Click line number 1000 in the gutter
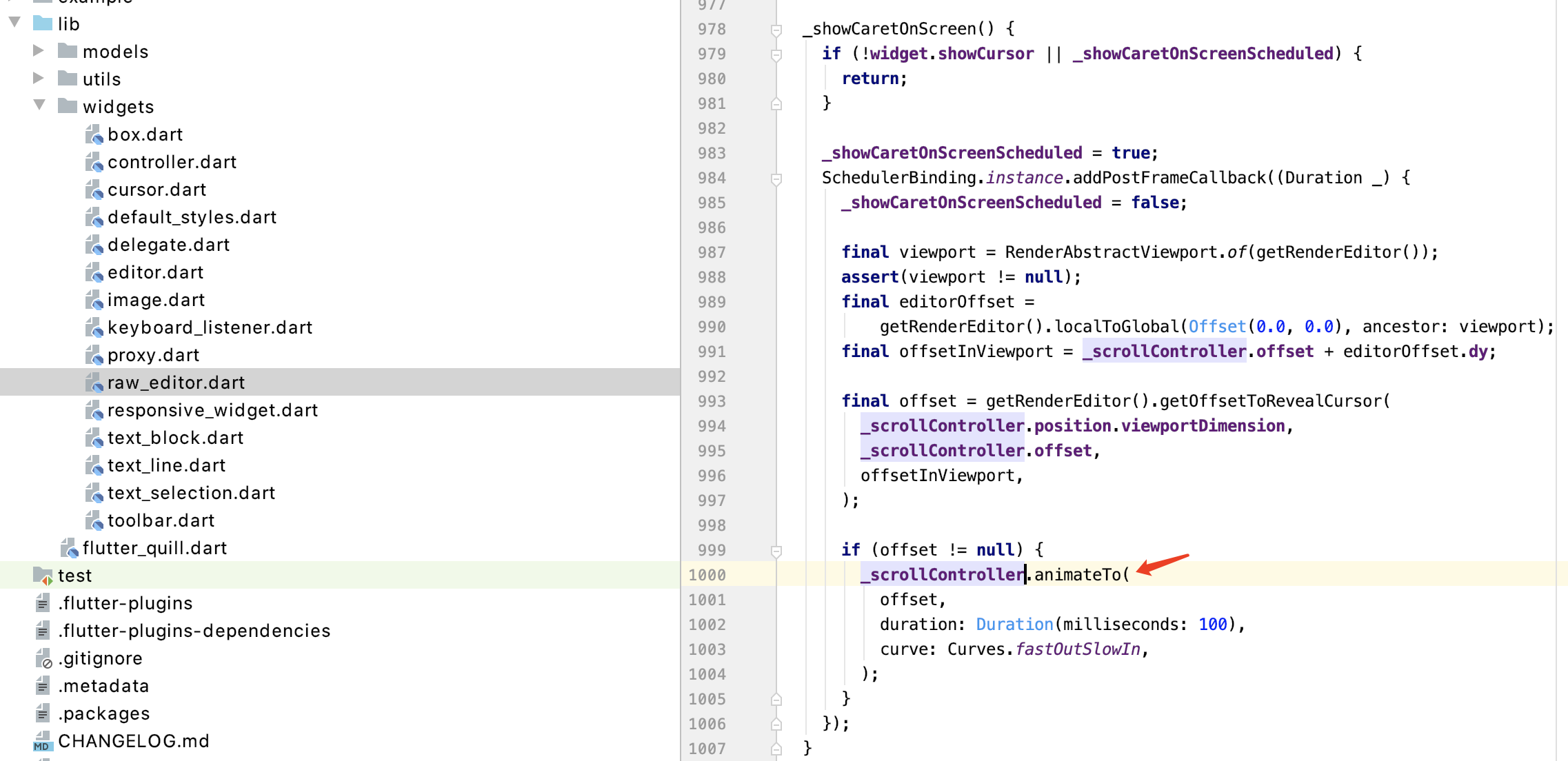This screenshot has height=761, width=1568. (707, 574)
